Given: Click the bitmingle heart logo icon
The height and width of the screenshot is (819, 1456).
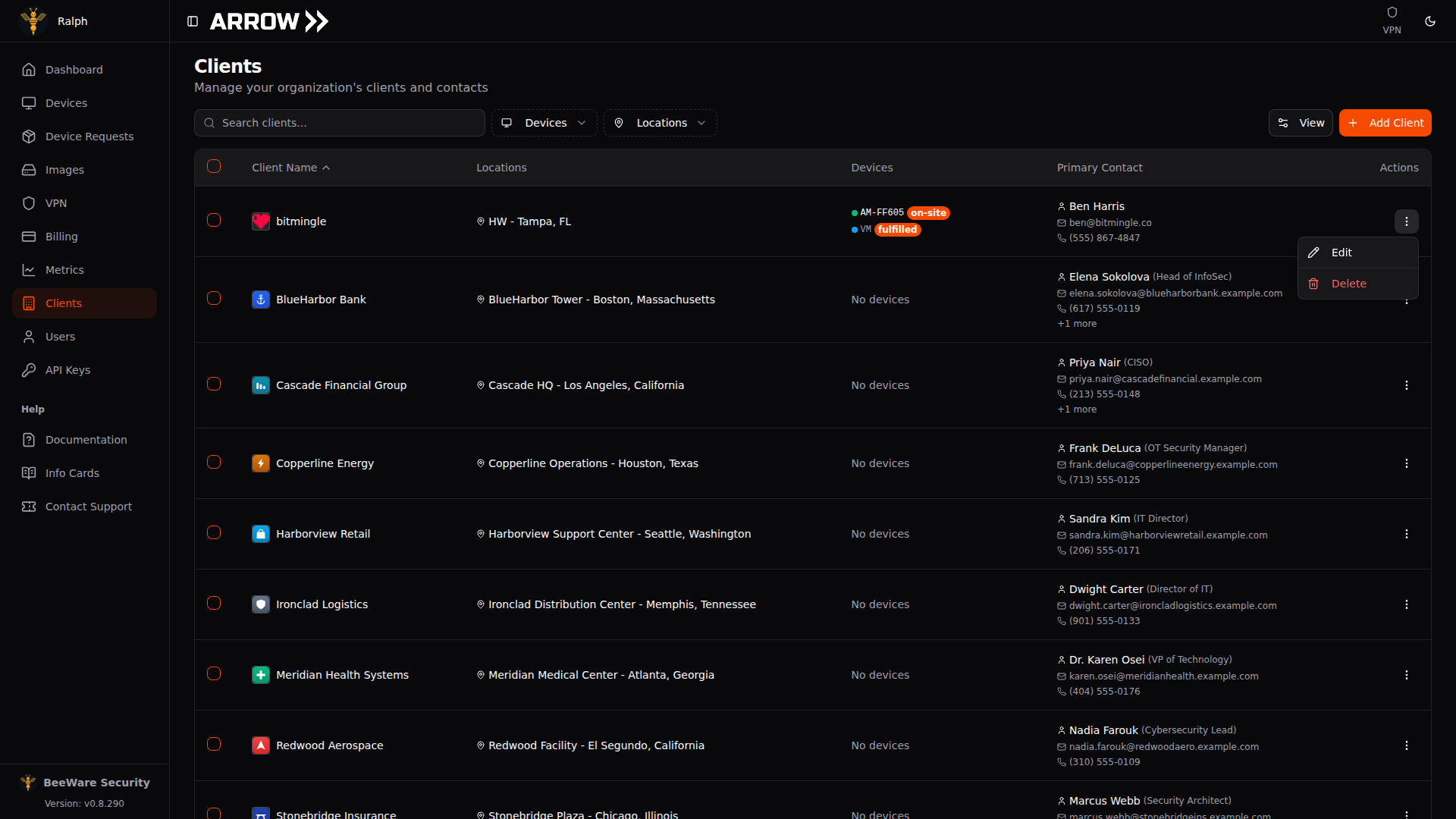Looking at the screenshot, I should point(261,221).
